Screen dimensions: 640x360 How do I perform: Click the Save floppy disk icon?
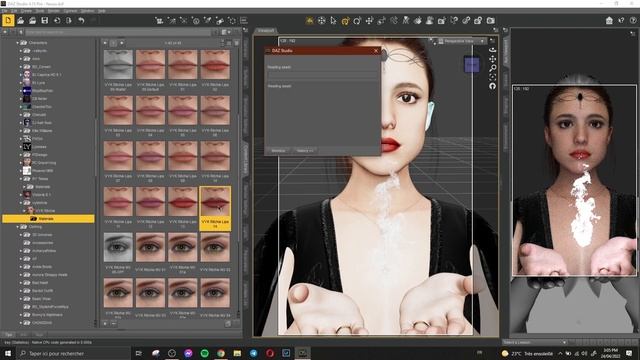[x=44, y=20]
